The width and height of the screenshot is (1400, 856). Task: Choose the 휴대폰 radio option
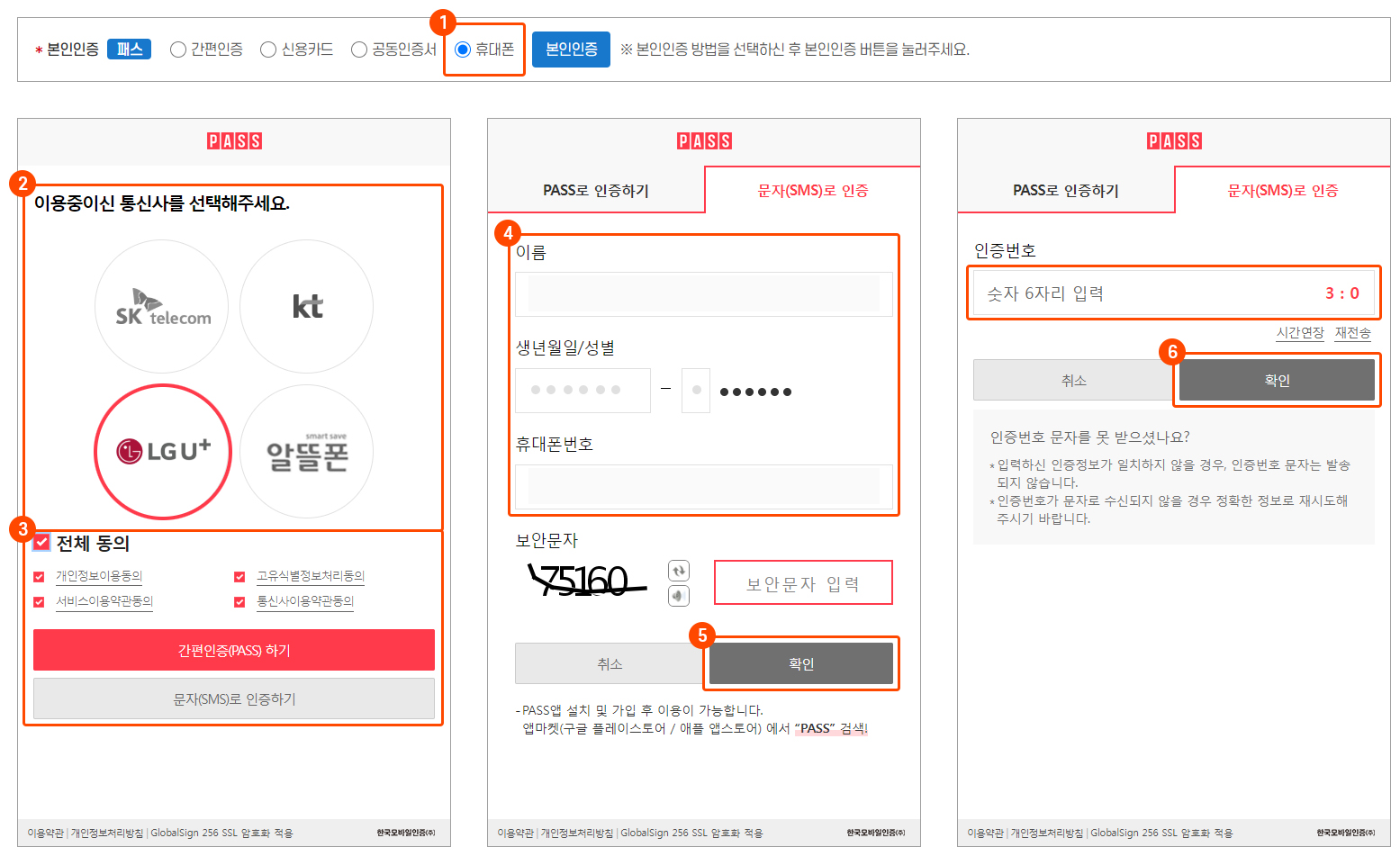[x=463, y=50]
